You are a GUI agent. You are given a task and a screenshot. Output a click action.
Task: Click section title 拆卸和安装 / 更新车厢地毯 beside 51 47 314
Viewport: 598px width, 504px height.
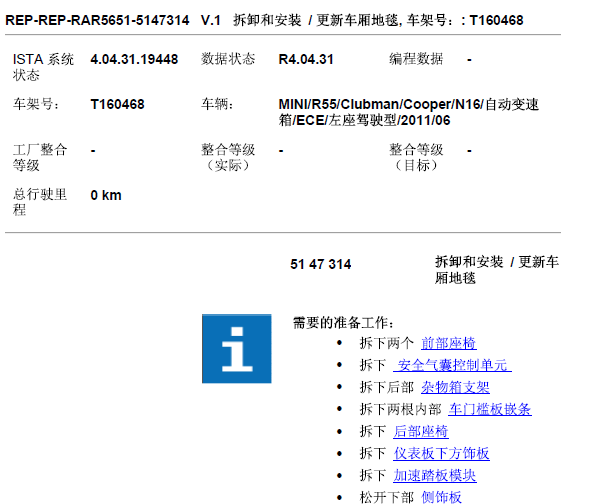coord(497,270)
